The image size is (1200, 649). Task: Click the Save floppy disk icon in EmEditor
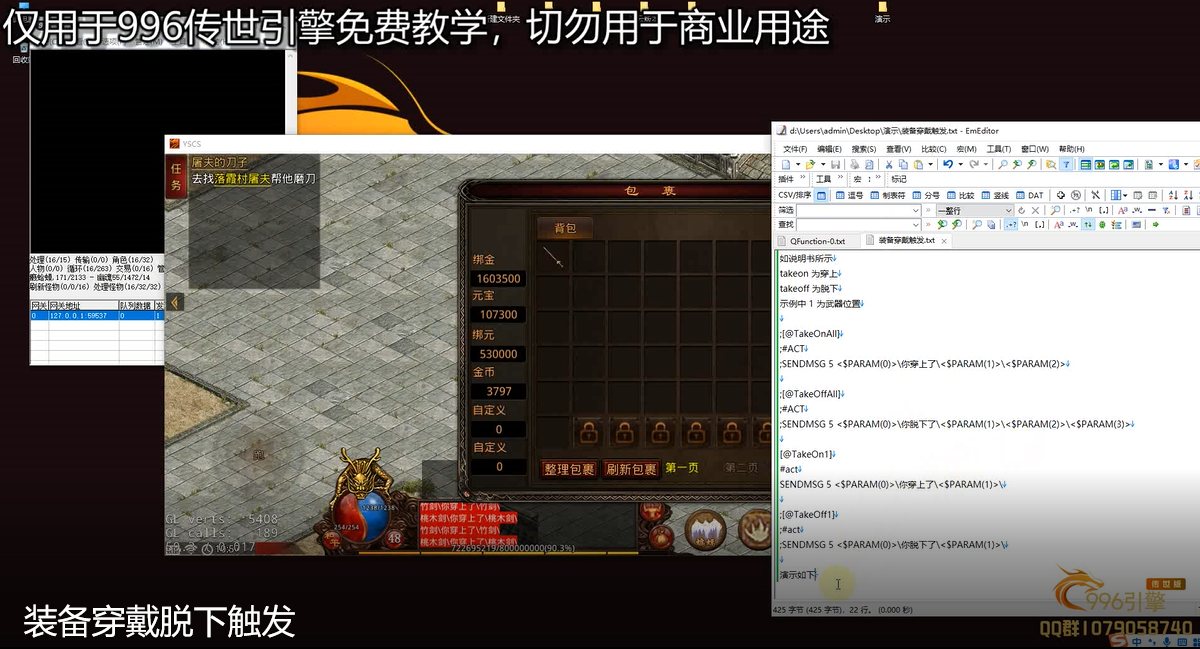[835, 164]
